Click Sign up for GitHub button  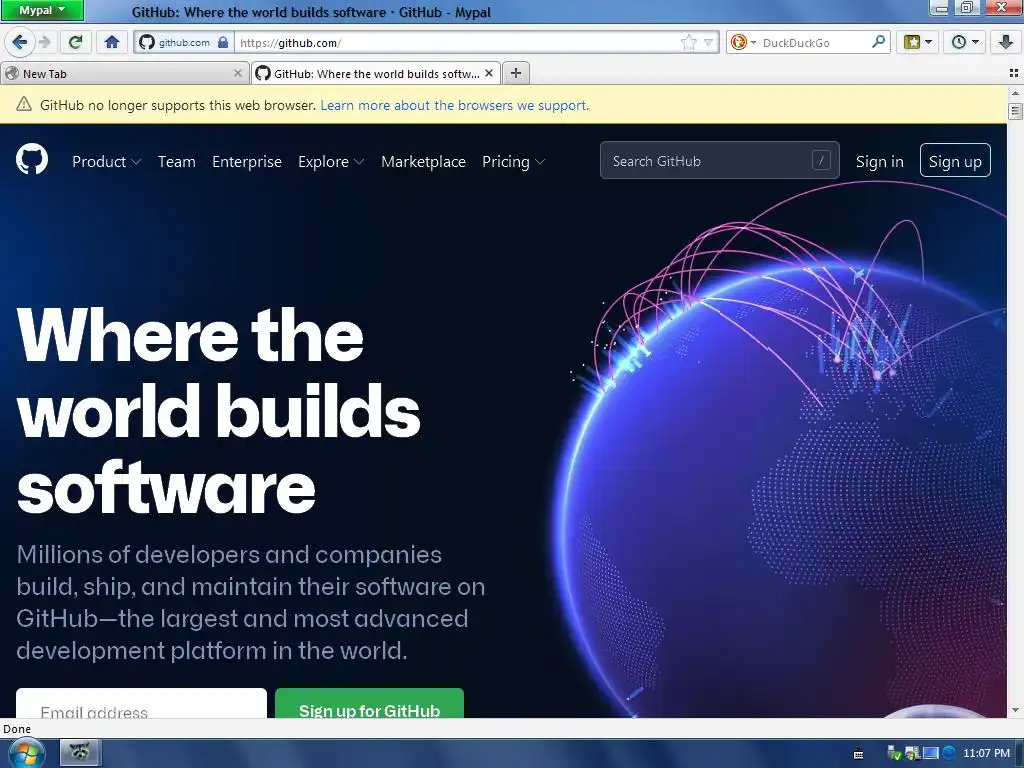point(369,703)
